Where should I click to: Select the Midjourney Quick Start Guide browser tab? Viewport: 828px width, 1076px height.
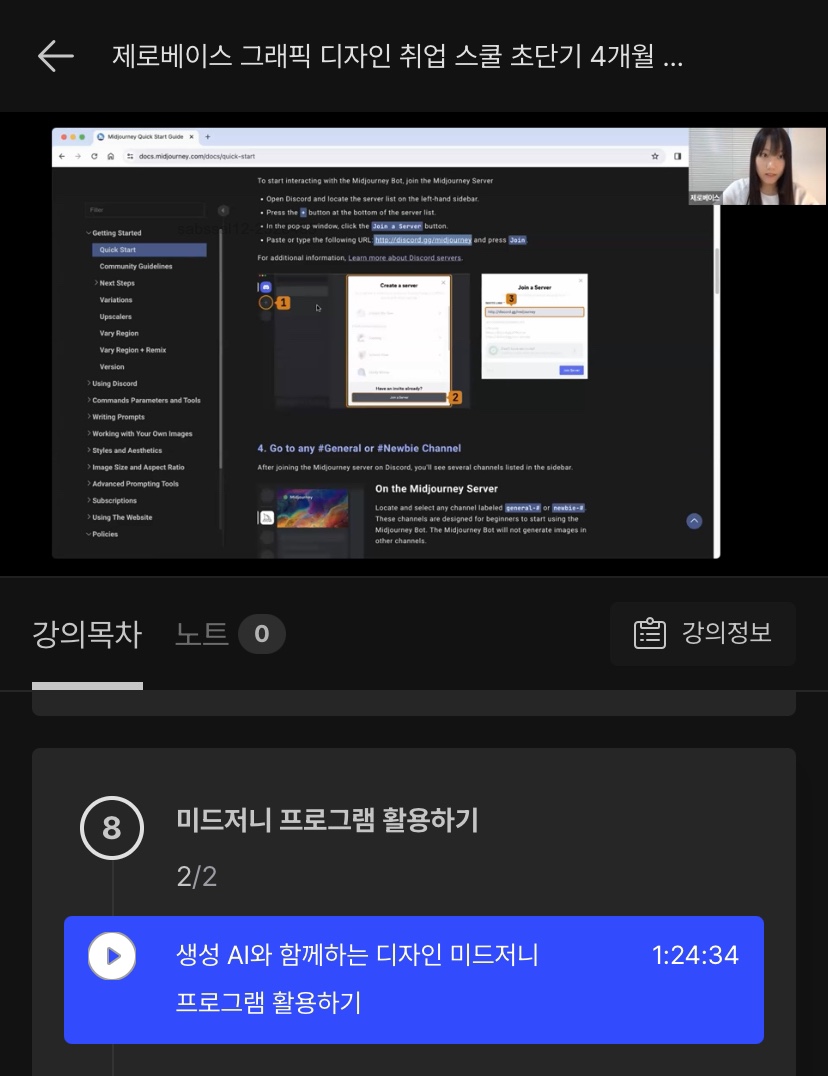[145, 137]
